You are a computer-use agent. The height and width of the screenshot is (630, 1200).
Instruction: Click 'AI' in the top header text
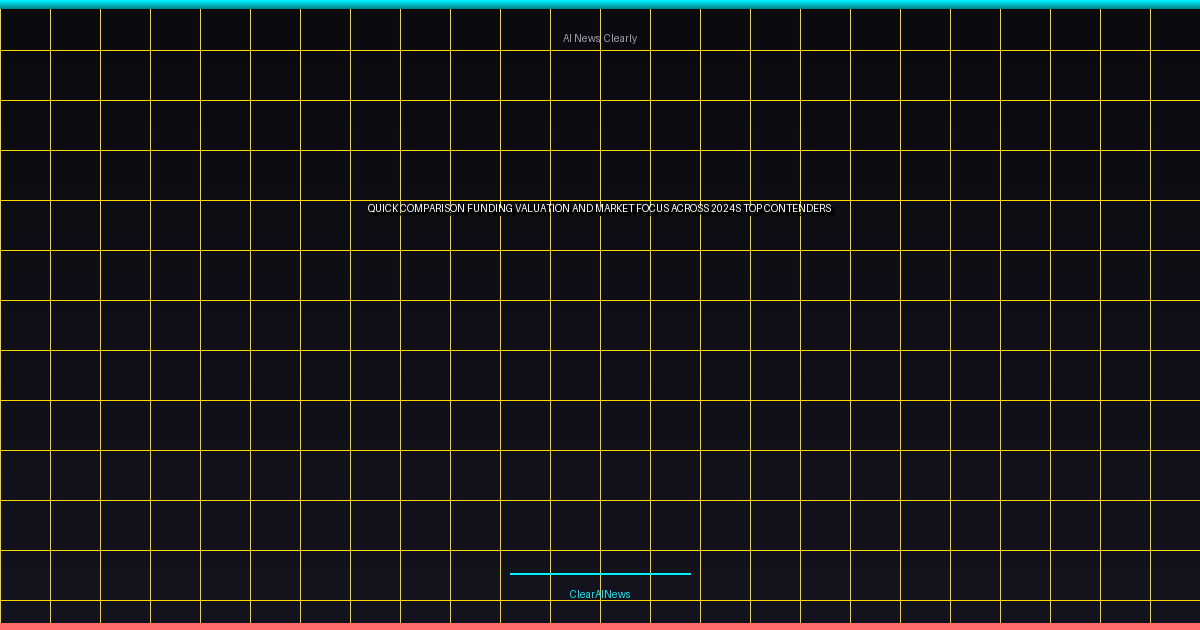[x=567, y=38]
